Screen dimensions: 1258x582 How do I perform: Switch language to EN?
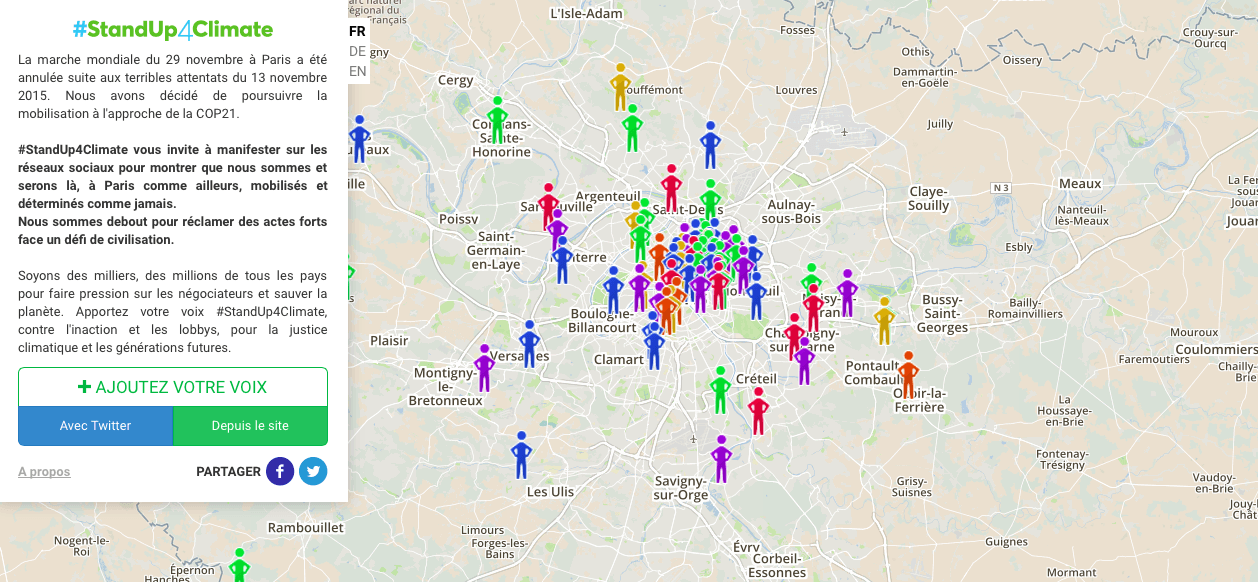(357, 71)
